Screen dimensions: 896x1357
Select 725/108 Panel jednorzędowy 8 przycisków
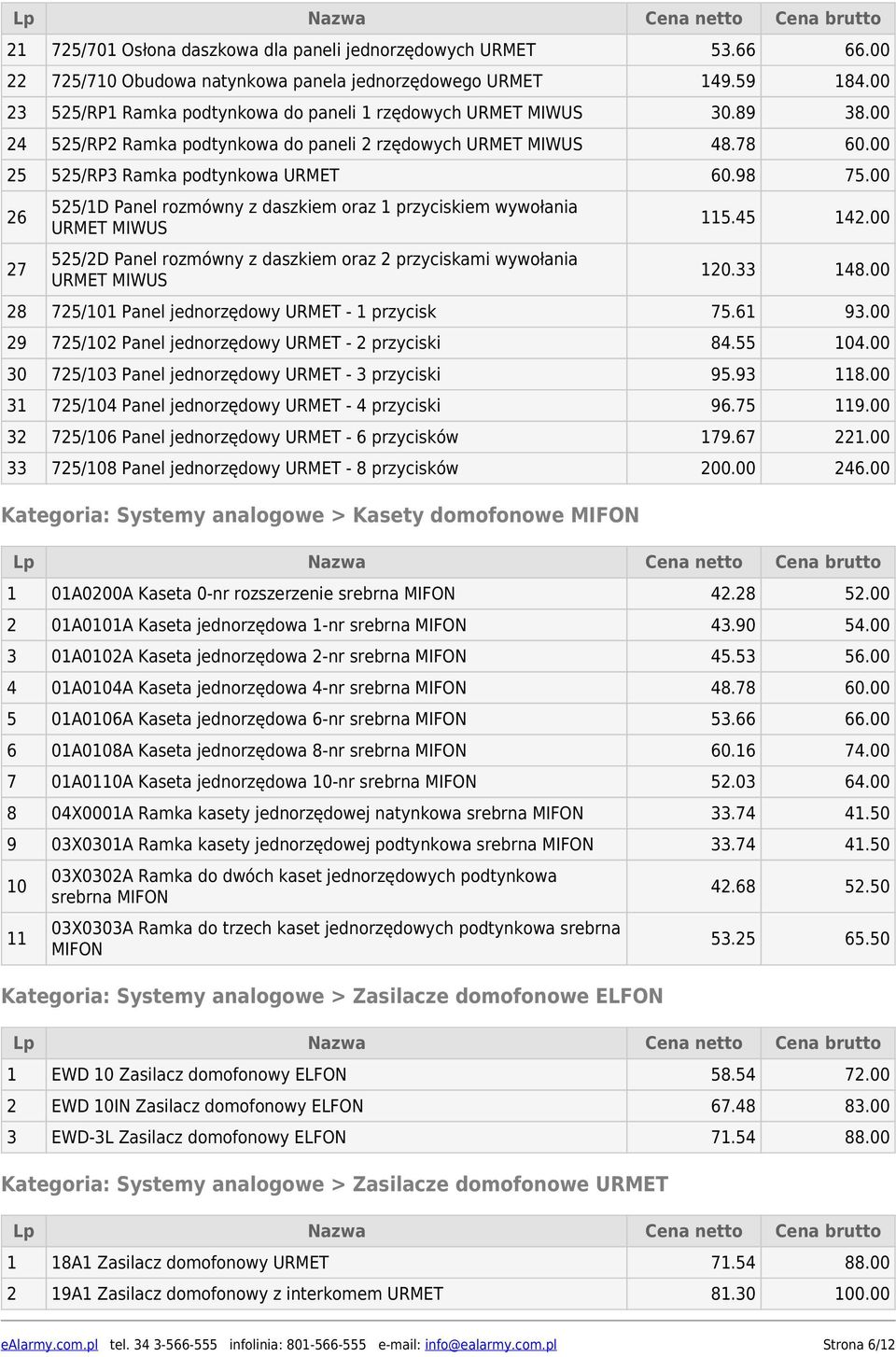(x=255, y=468)
